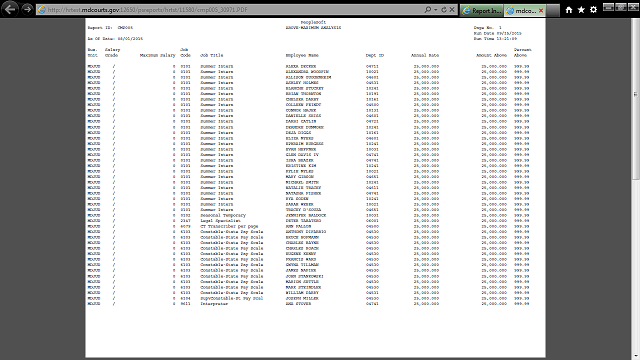Click employee name 'MICHAEL SMITH'
This screenshot has height=360, width=640.
pos(302,182)
